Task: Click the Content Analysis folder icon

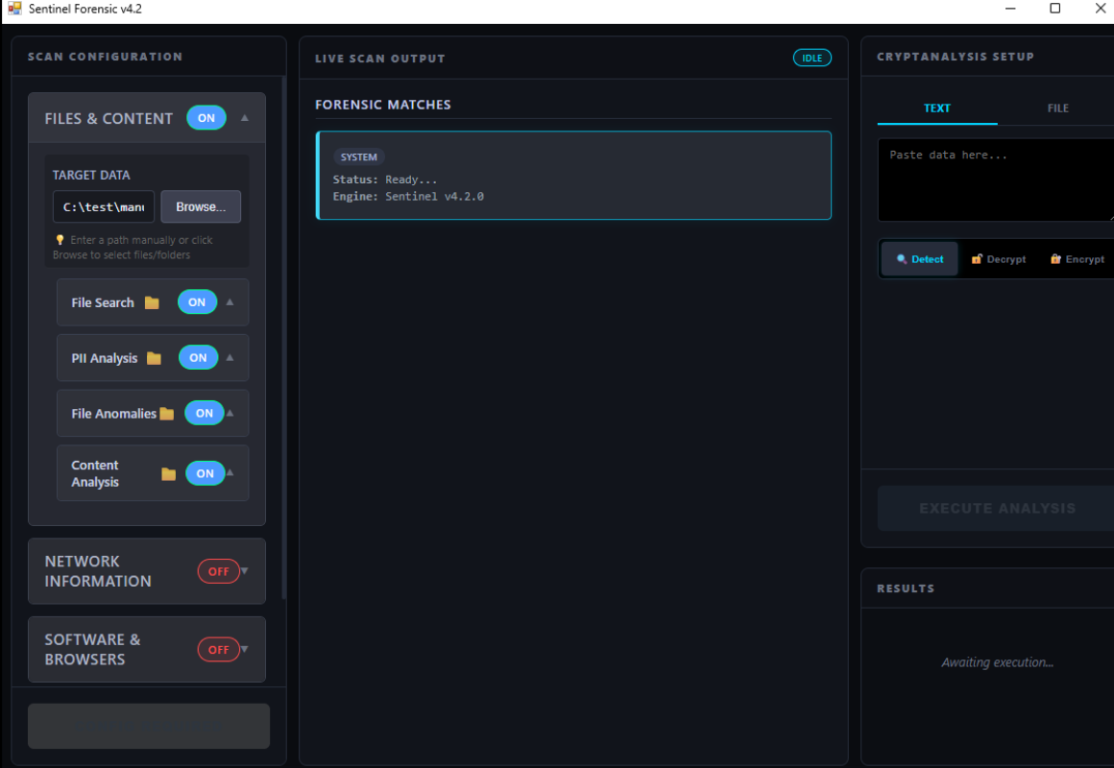Action: tap(168, 474)
